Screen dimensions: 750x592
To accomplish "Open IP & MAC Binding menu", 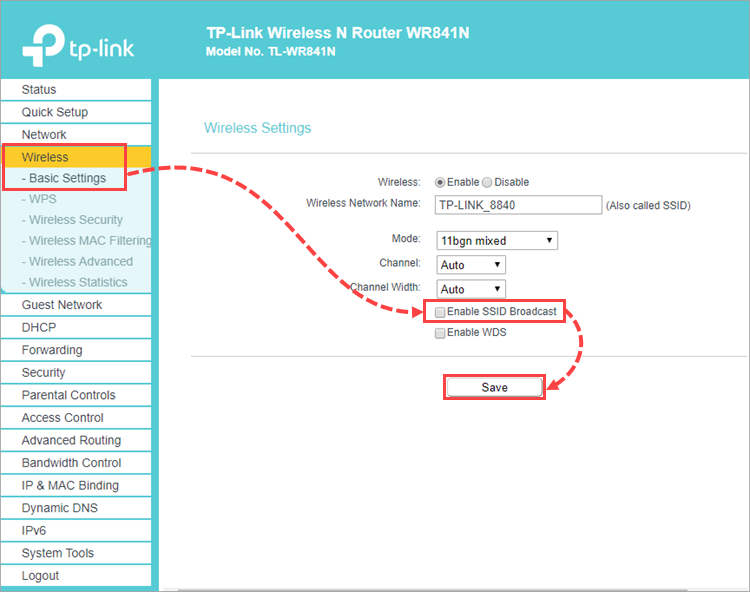I will 76,485.
